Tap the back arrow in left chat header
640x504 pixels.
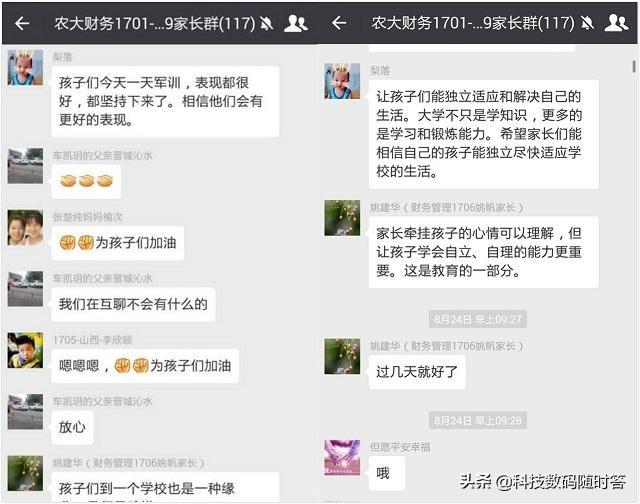tap(22, 23)
